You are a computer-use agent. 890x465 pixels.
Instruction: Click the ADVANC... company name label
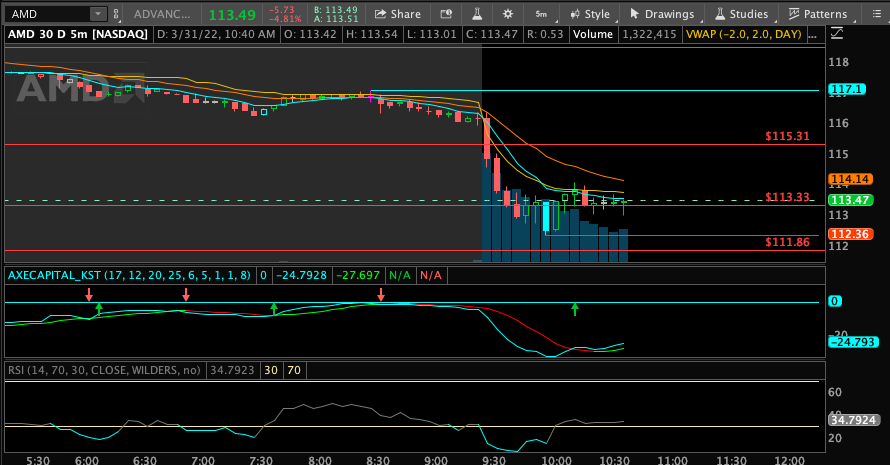[x=162, y=14]
